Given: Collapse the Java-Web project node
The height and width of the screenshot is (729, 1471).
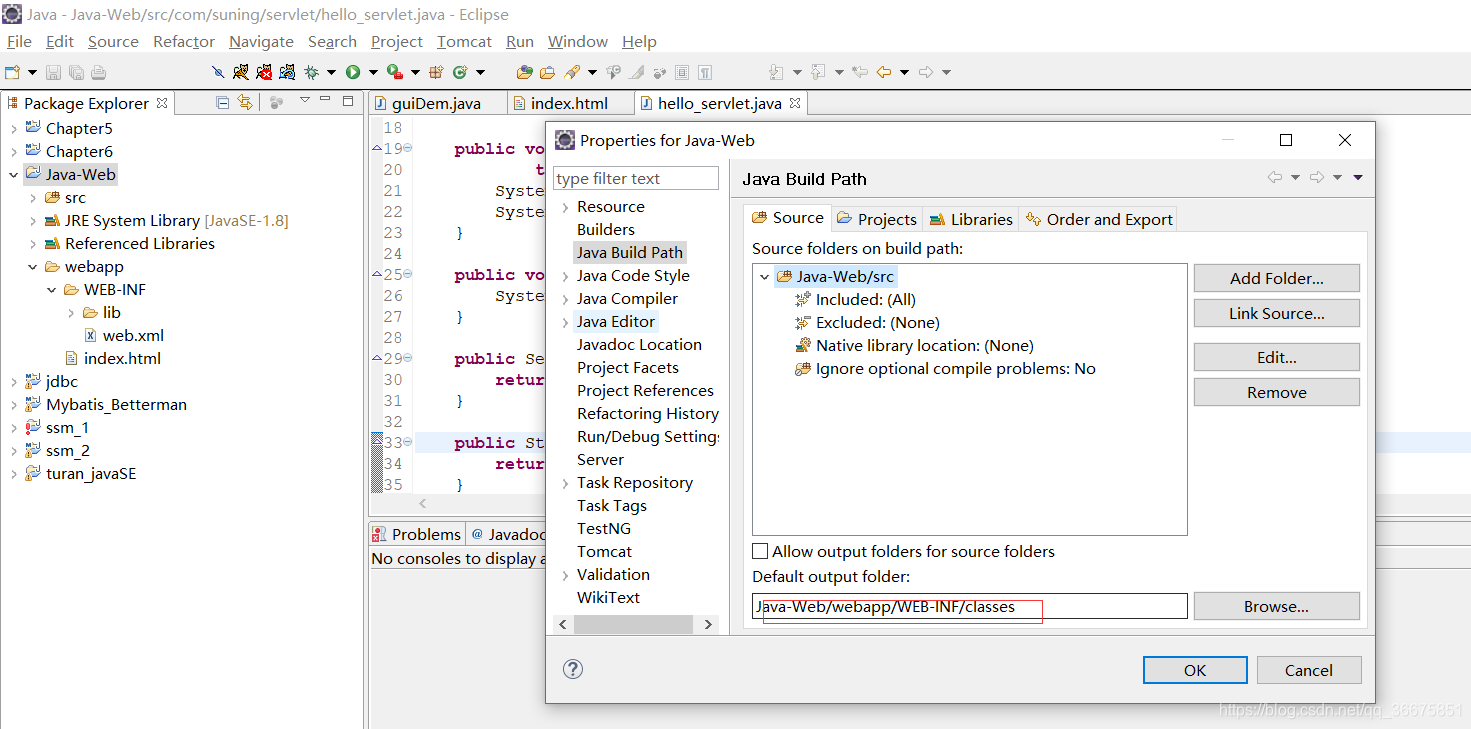Looking at the screenshot, I should click(13, 174).
